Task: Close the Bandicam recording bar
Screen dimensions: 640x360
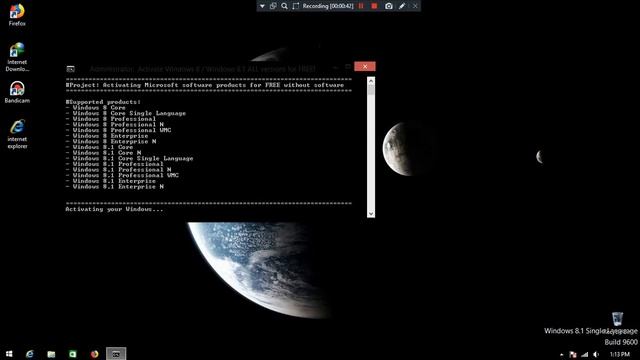Action: [415, 6]
